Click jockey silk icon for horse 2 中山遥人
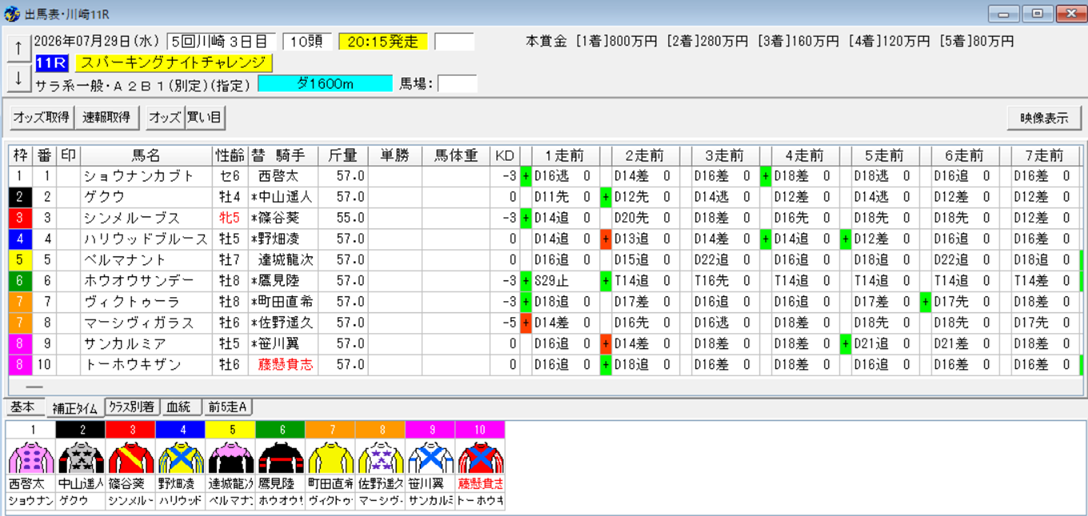 coord(80,456)
